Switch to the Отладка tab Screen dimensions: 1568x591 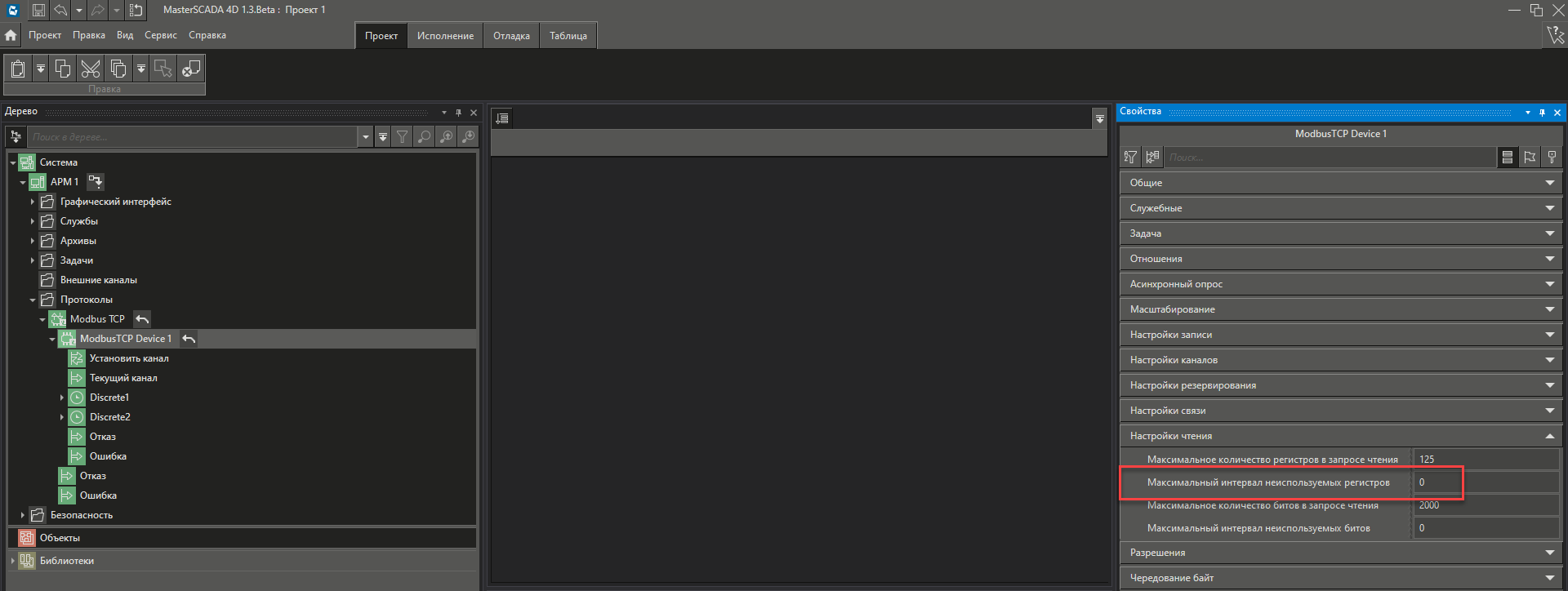(511, 36)
